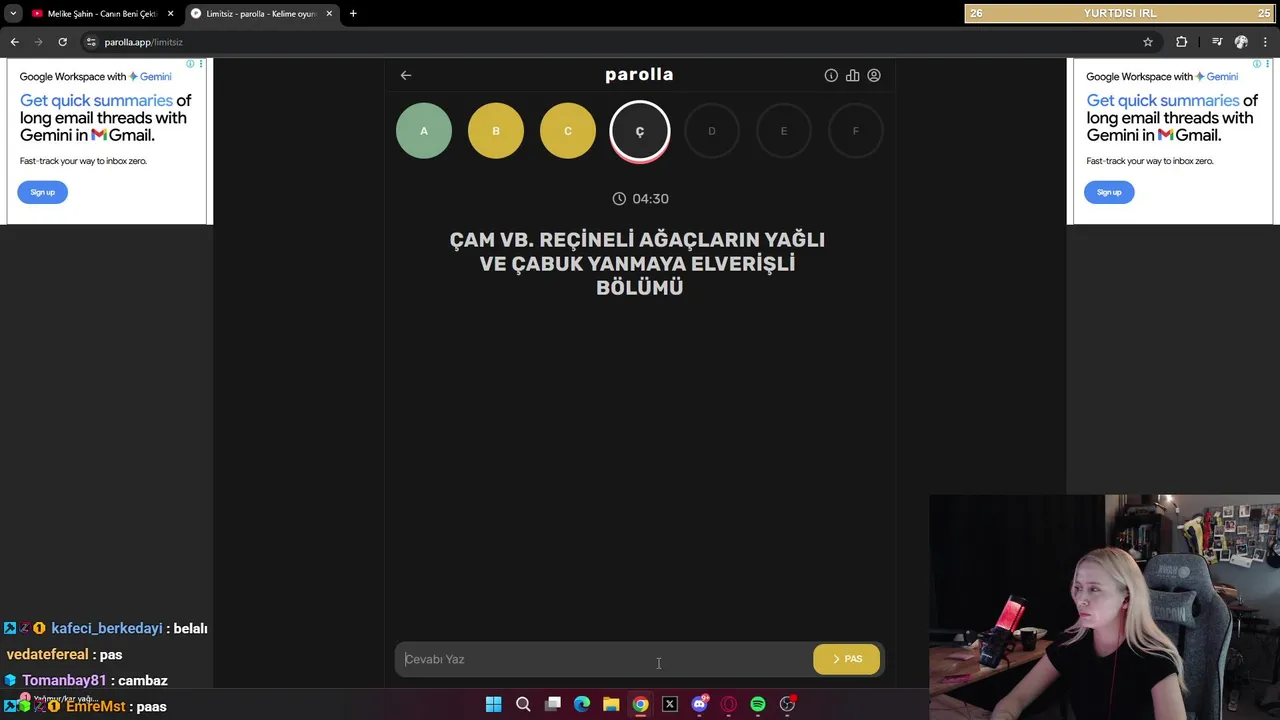Open the media controls icon
The width and height of the screenshot is (1280, 720).
[x=1217, y=42]
